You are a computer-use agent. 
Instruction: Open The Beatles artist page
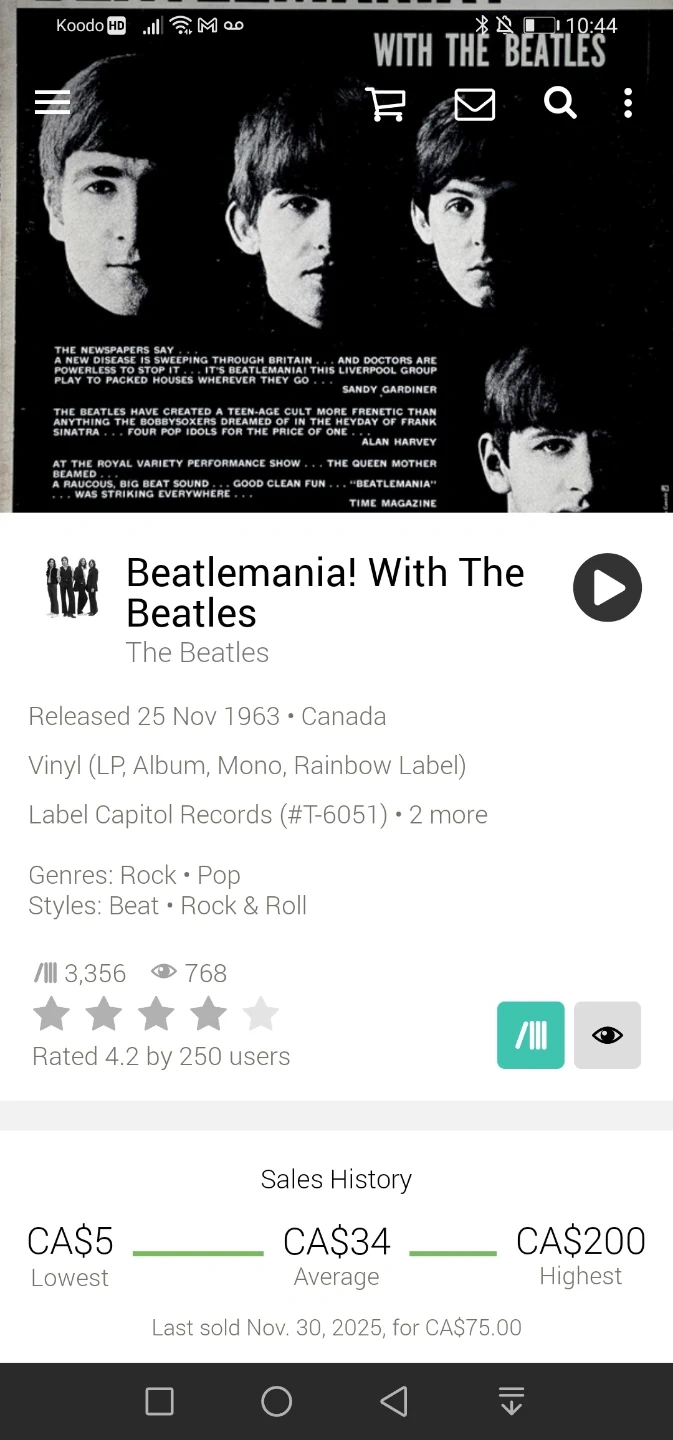pyautogui.click(x=197, y=653)
